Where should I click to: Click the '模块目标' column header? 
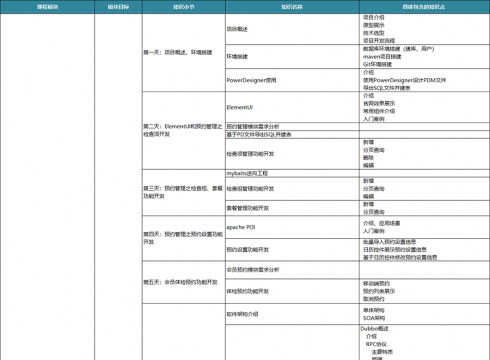(x=118, y=7)
